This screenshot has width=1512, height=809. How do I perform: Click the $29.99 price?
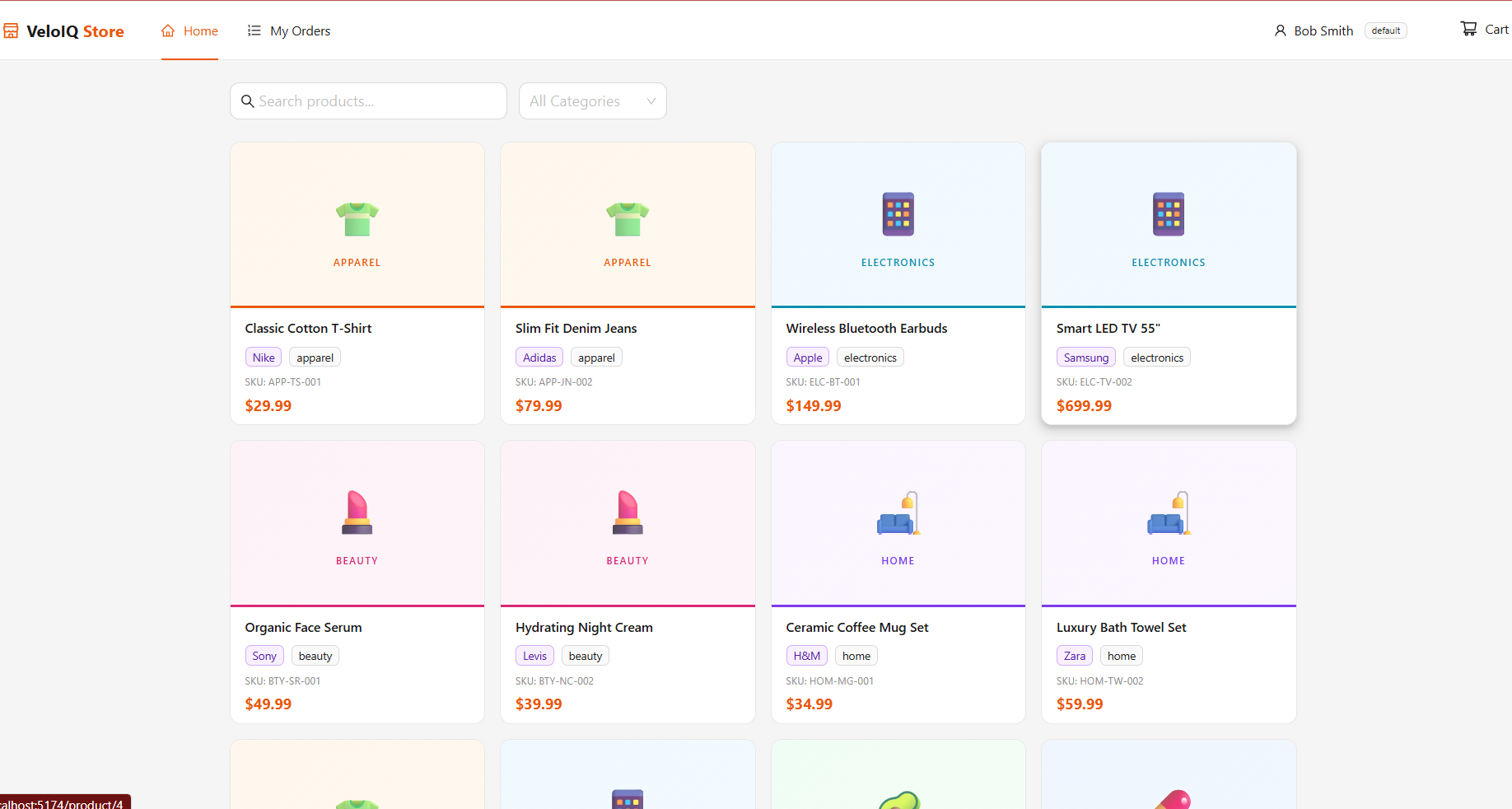[268, 405]
